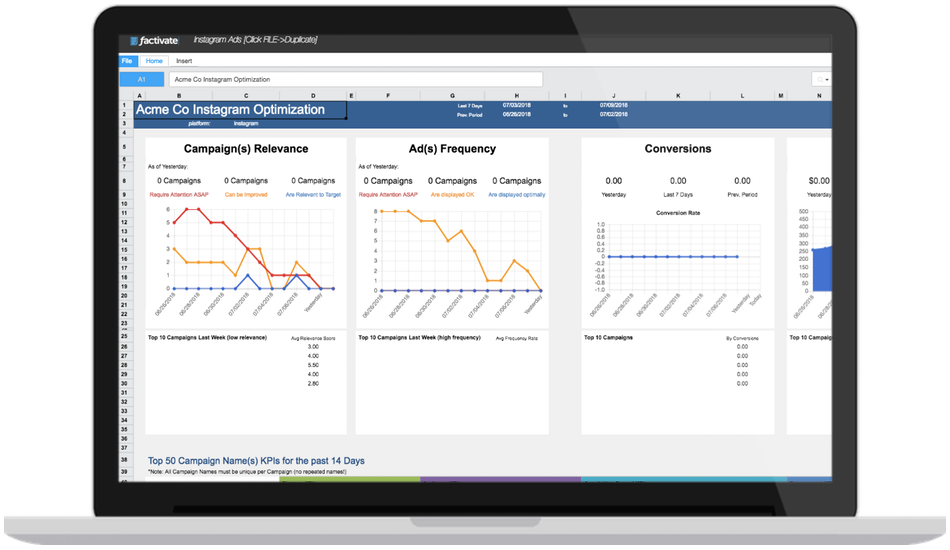Image resolution: width=950 pixels, height=550 pixels.
Task: Select row header 38
Action: [124, 460]
